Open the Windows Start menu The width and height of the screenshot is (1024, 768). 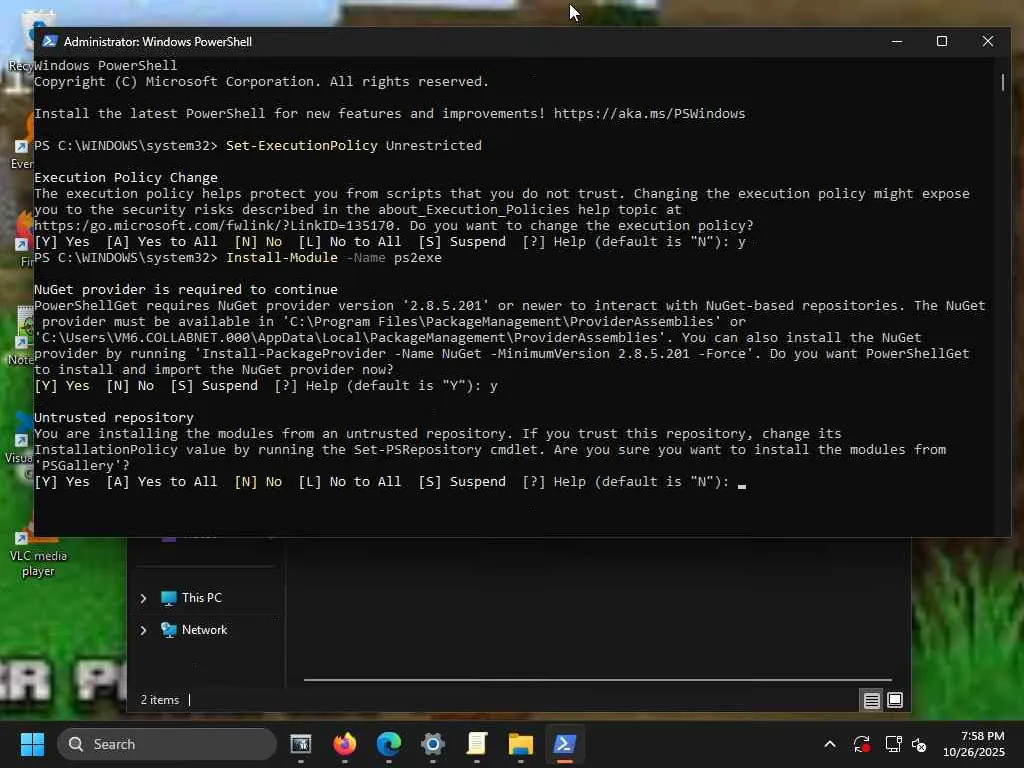(x=32, y=744)
